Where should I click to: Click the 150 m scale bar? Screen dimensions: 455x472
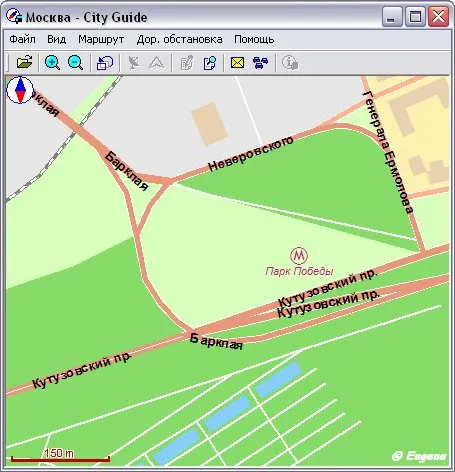click(x=60, y=456)
